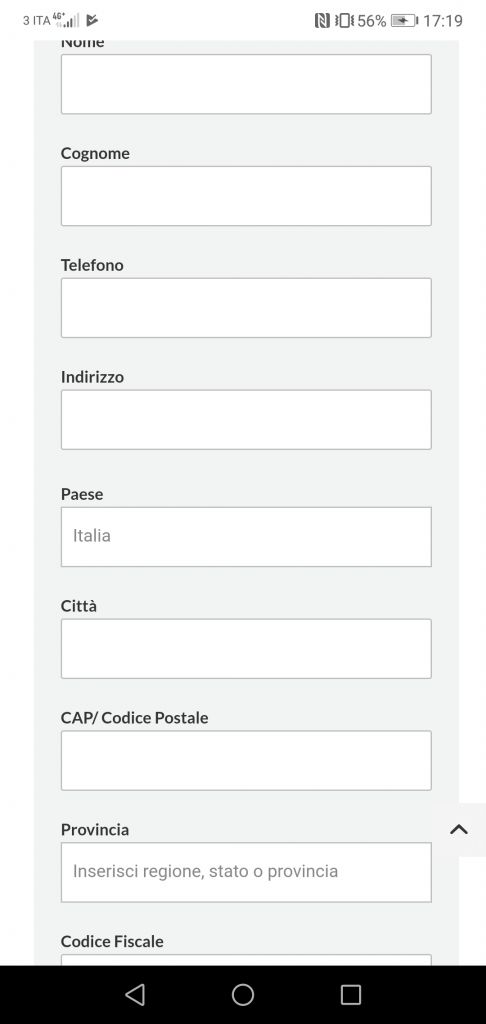Tap the vibration mode status icon
486x1024 pixels.
point(344,21)
